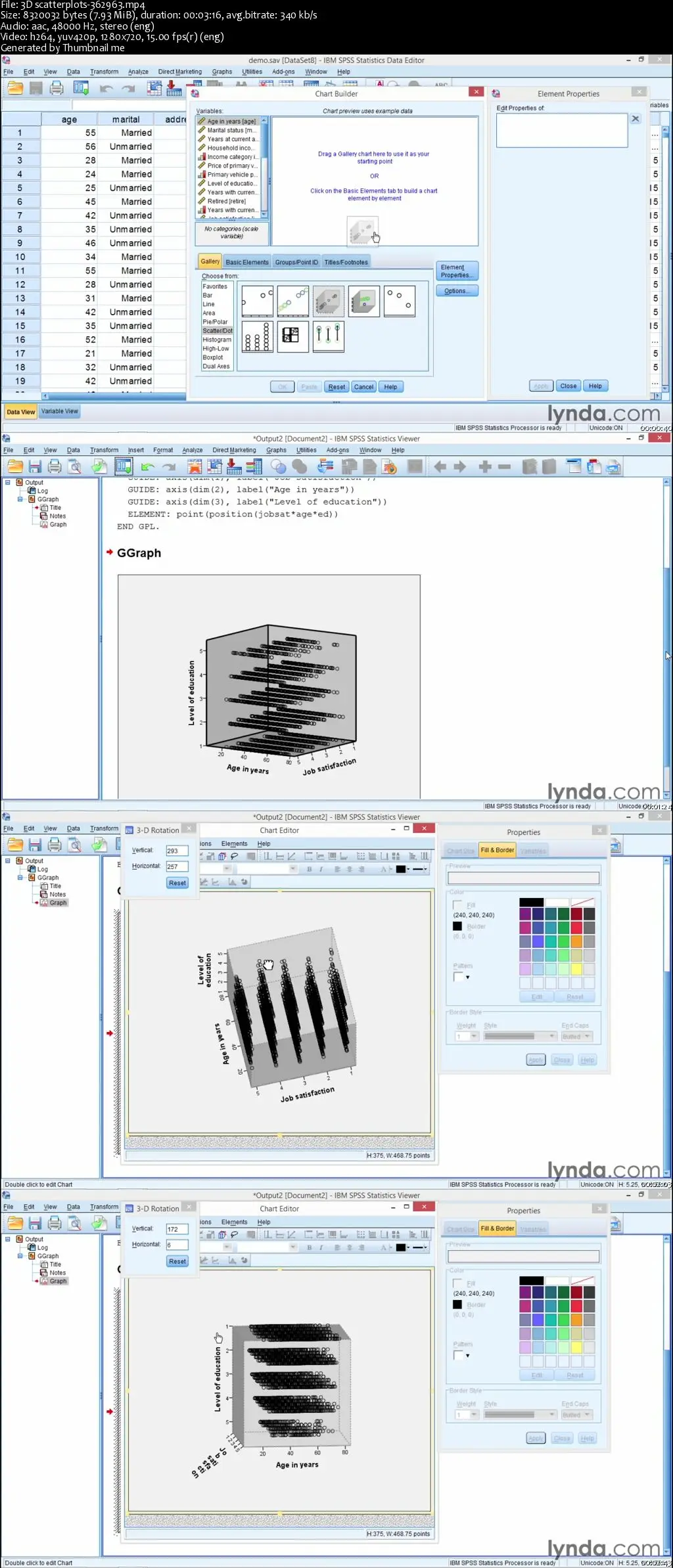This screenshot has width=673, height=1568.
Task: Click the minus Collapse icon in GGraph Viewer toolbar
Action: coord(504,466)
